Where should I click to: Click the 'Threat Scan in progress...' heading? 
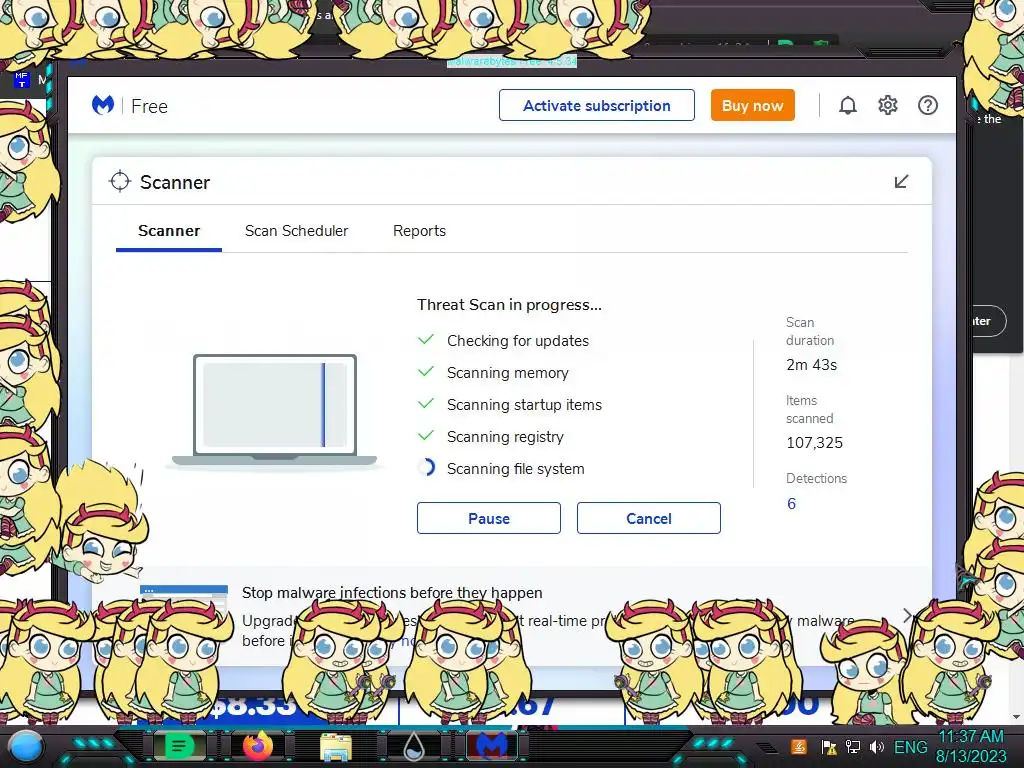509,304
